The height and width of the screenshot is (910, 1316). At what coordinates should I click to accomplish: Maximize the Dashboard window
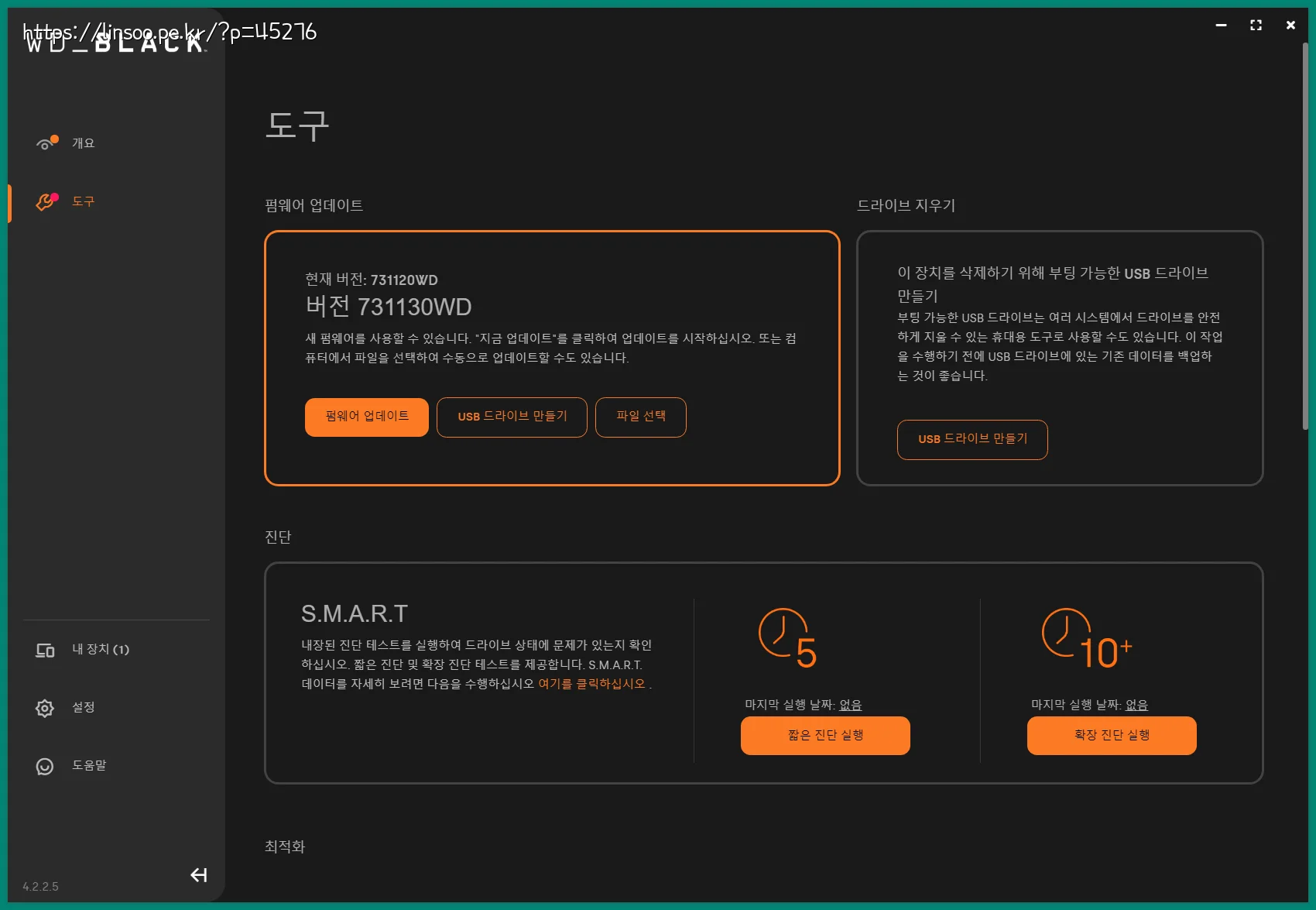coord(1256,26)
